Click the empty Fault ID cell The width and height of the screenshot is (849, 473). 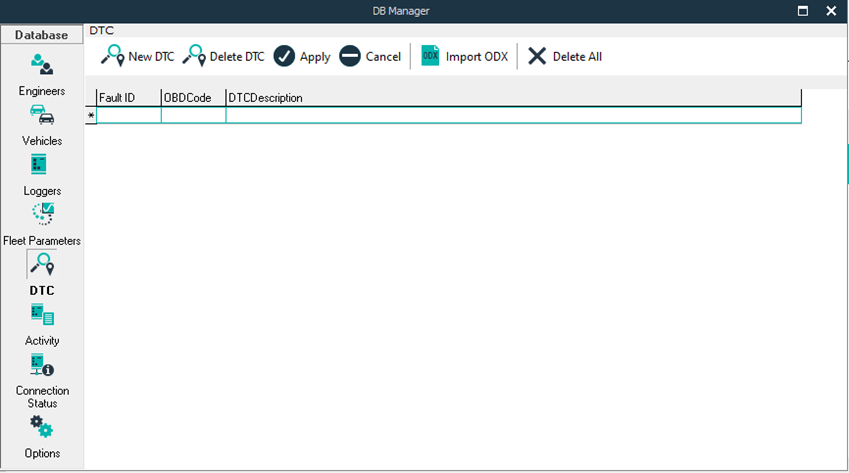click(128, 116)
